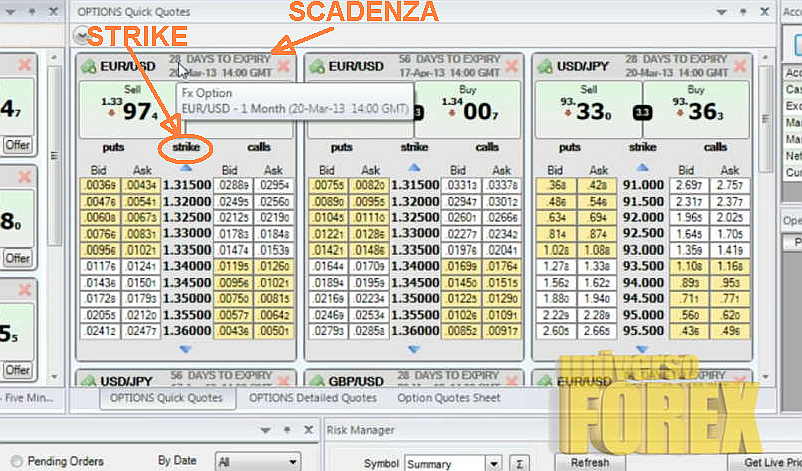Image resolution: width=802 pixels, height=471 pixels.
Task: Close the first EUR/USD 28-day option panel
Action: coord(284,66)
